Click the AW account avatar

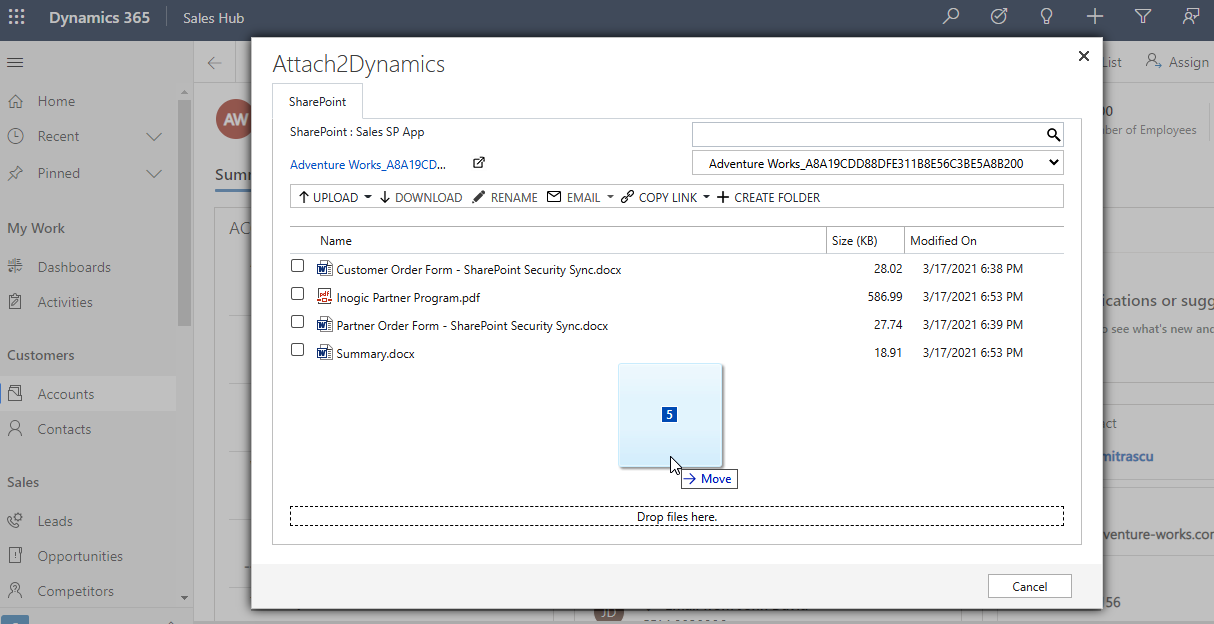233,120
